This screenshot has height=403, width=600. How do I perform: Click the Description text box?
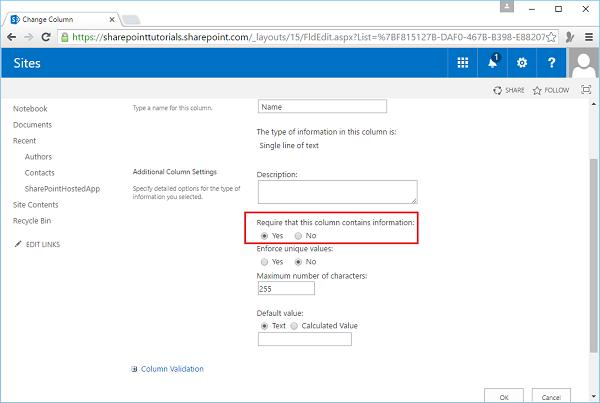(x=337, y=191)
